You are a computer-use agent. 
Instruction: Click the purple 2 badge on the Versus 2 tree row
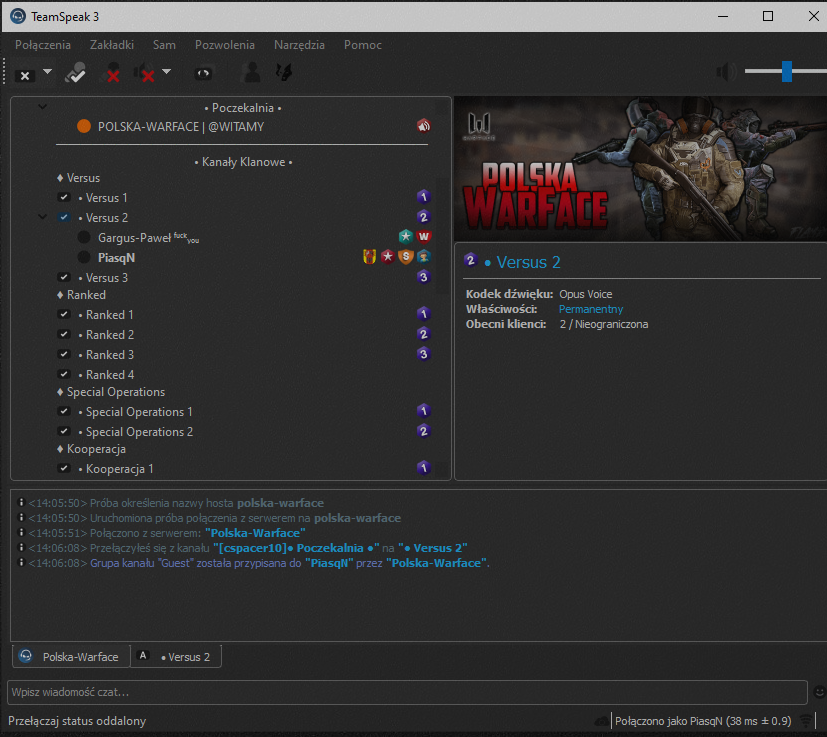coord(424,217)
